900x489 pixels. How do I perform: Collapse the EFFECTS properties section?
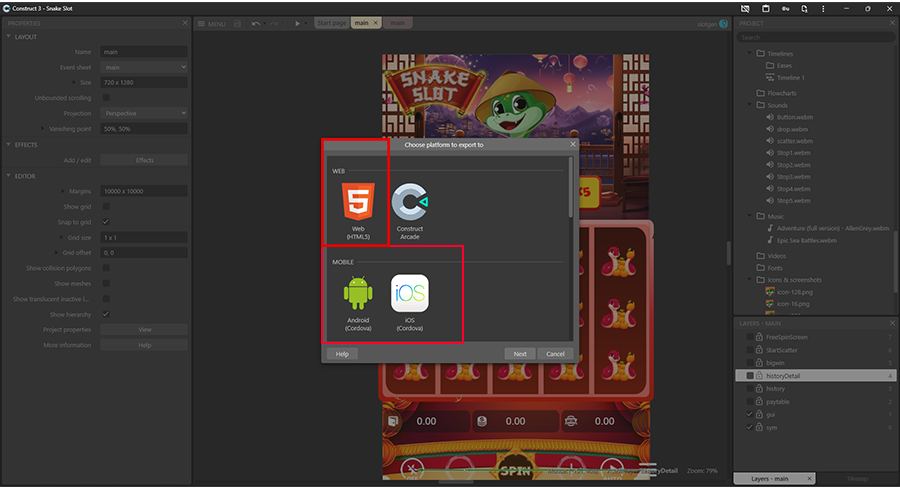[9, 144]
